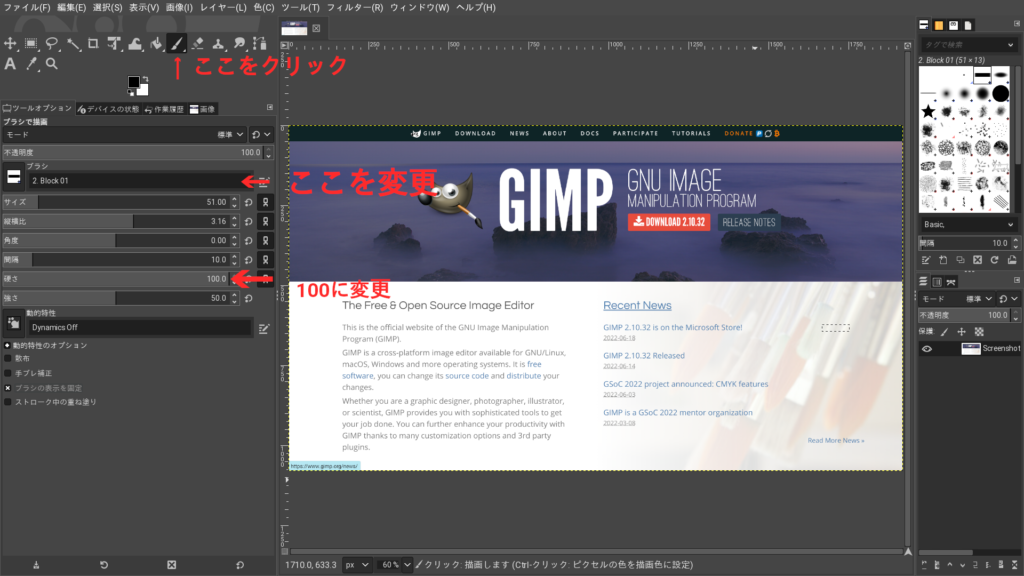The image size is (1024, 576).
Task: Toggle lock alpha channel checker icon
Action: coord(979,332)
